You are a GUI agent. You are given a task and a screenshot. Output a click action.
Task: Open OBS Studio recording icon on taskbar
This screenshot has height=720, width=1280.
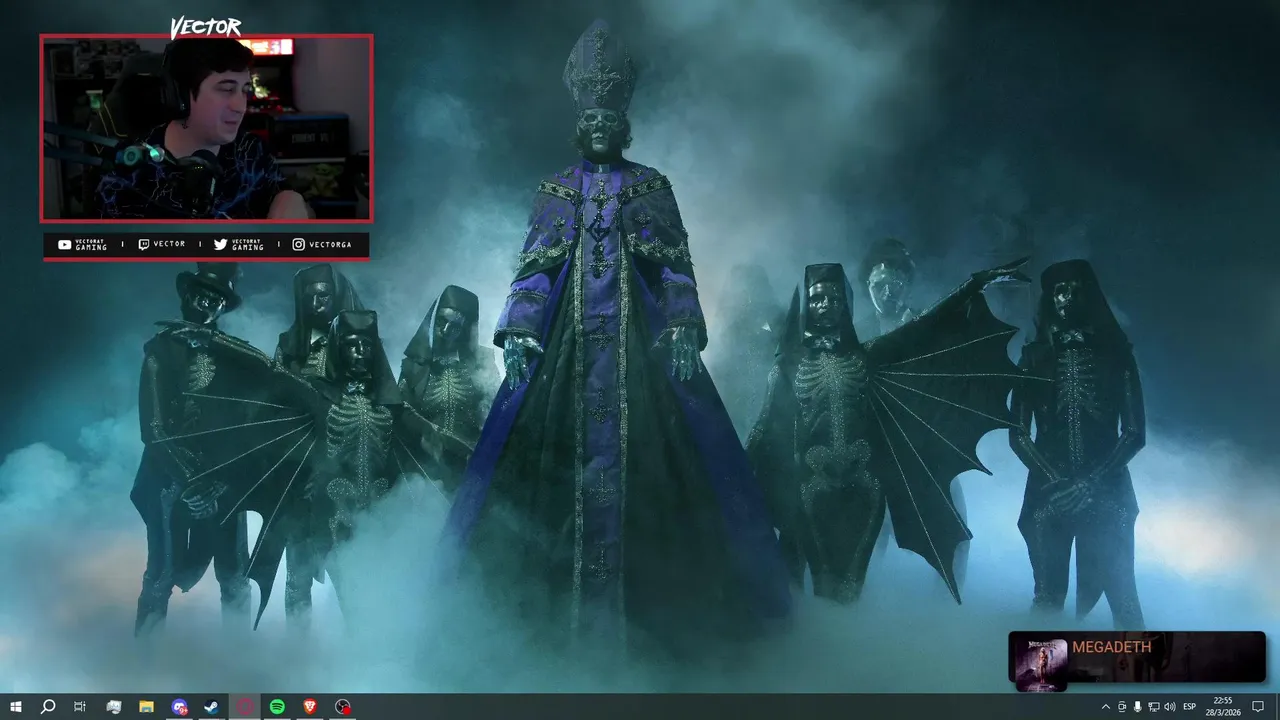[343, 707]
